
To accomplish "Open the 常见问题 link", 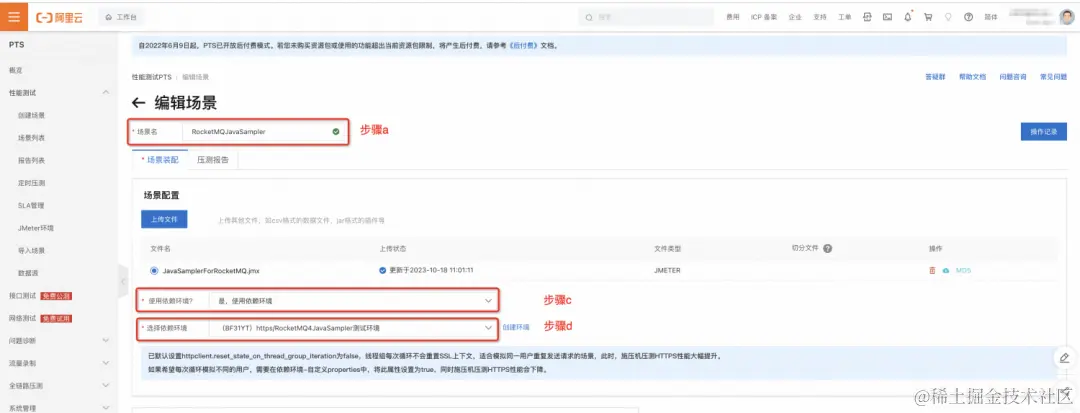I will [x=1052, y=77].
